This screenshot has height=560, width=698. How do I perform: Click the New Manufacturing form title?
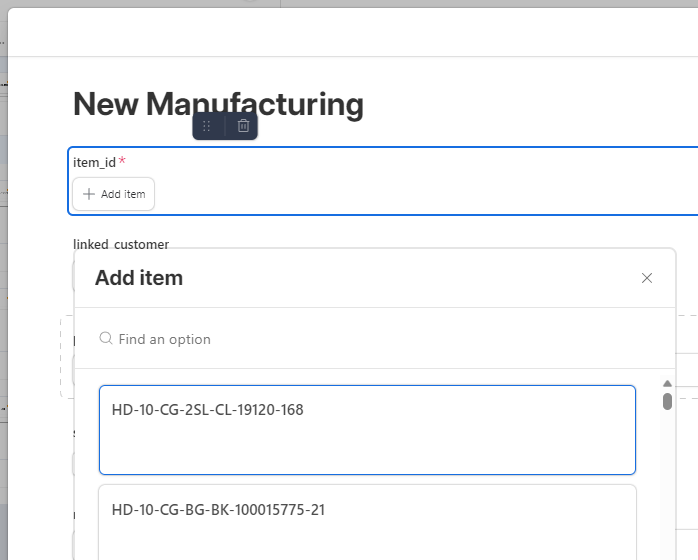point(218,104)
